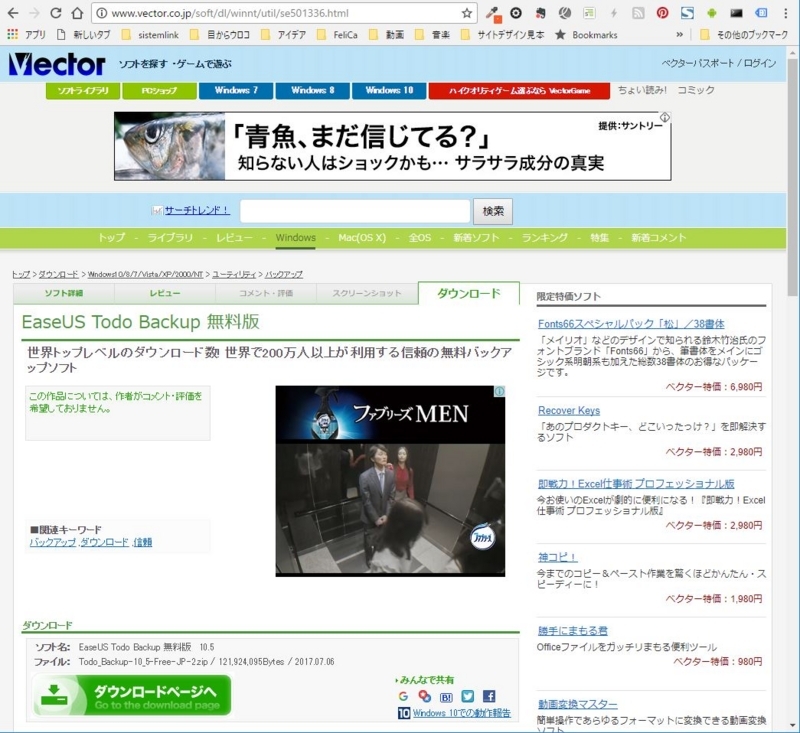The image size is (800, 733).
Task: Click the Vector logo
Action: (x=57, y=64)
